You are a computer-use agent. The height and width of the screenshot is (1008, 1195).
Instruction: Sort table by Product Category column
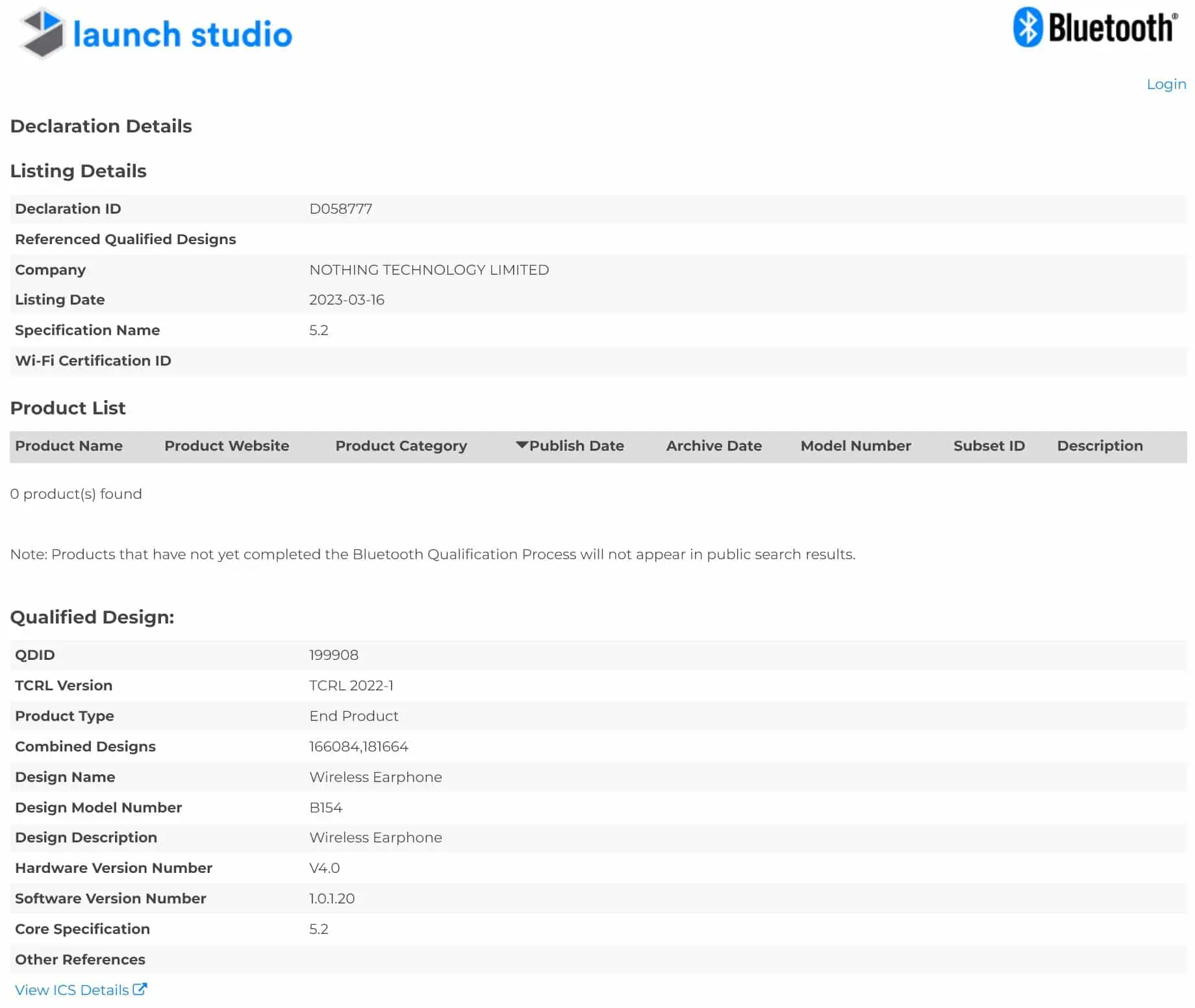click(x=401, y=446)
